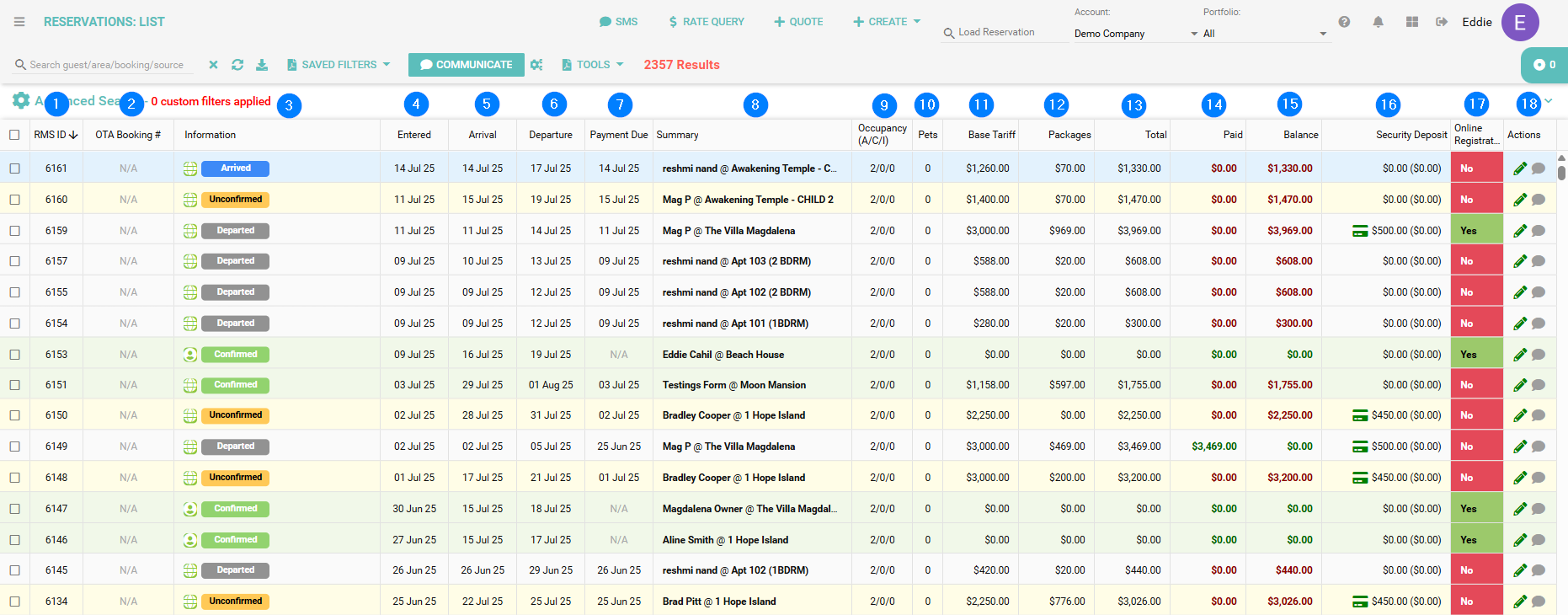Tick the checkbox for reservation 6161
The height and width of the screenshot is (615, 1568).
pos(14,168)
